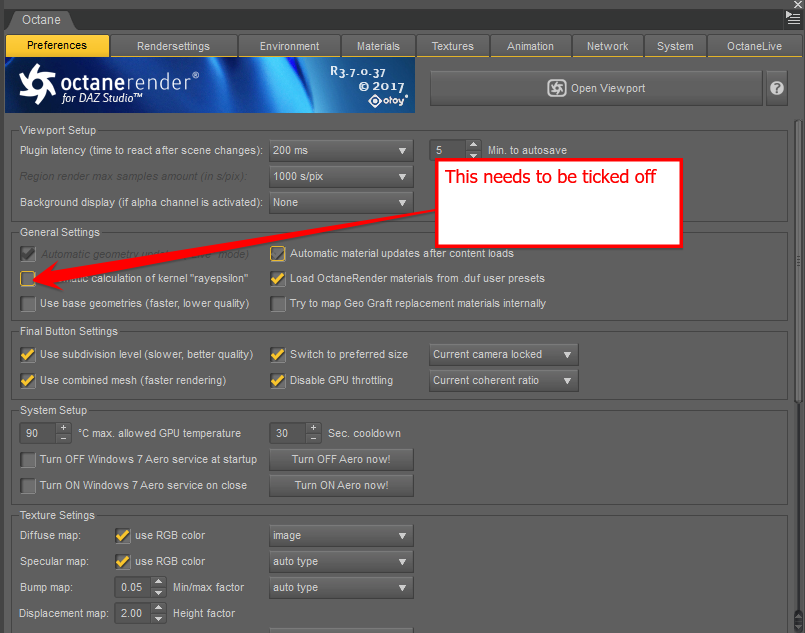Toggle Diffuse map use RGB color
805x633 pixels.
click(x=123, y=535)
